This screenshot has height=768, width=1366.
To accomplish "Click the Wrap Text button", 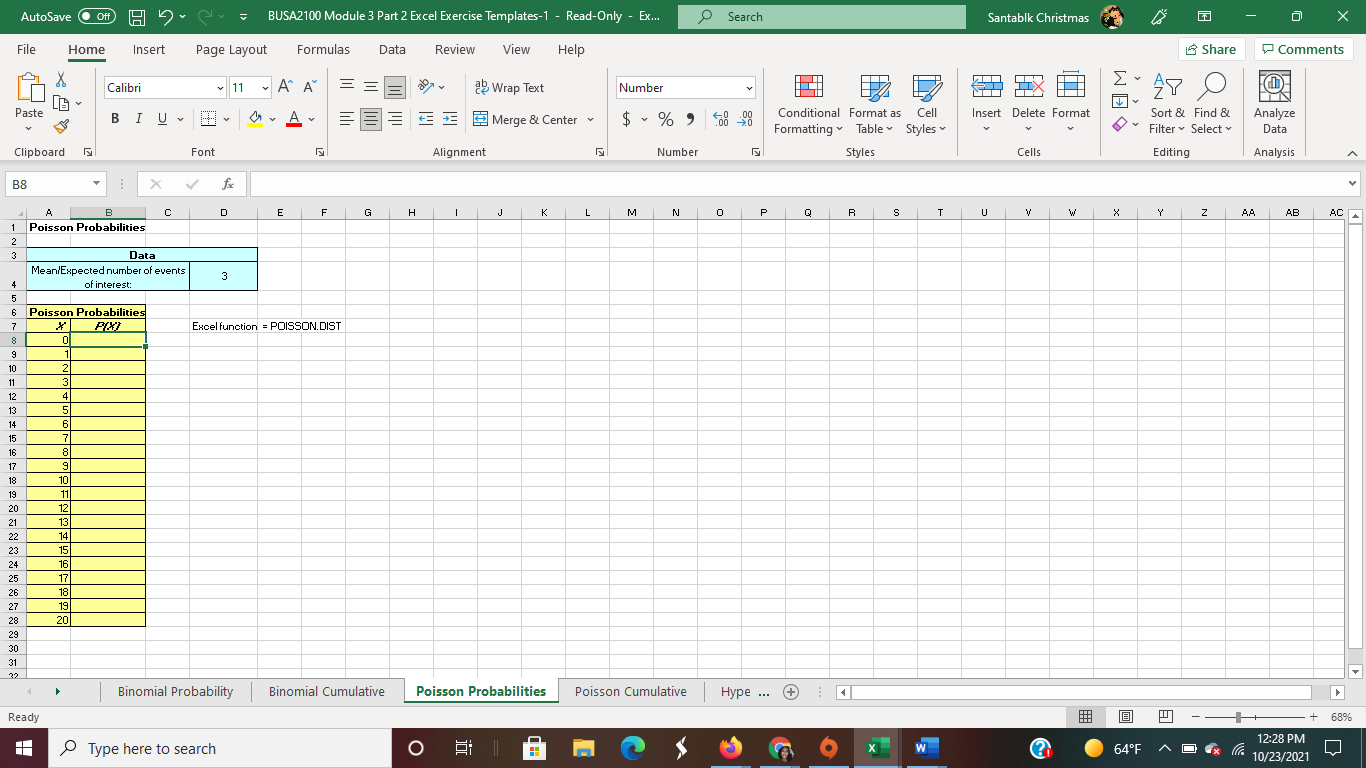I will (509, 88).
